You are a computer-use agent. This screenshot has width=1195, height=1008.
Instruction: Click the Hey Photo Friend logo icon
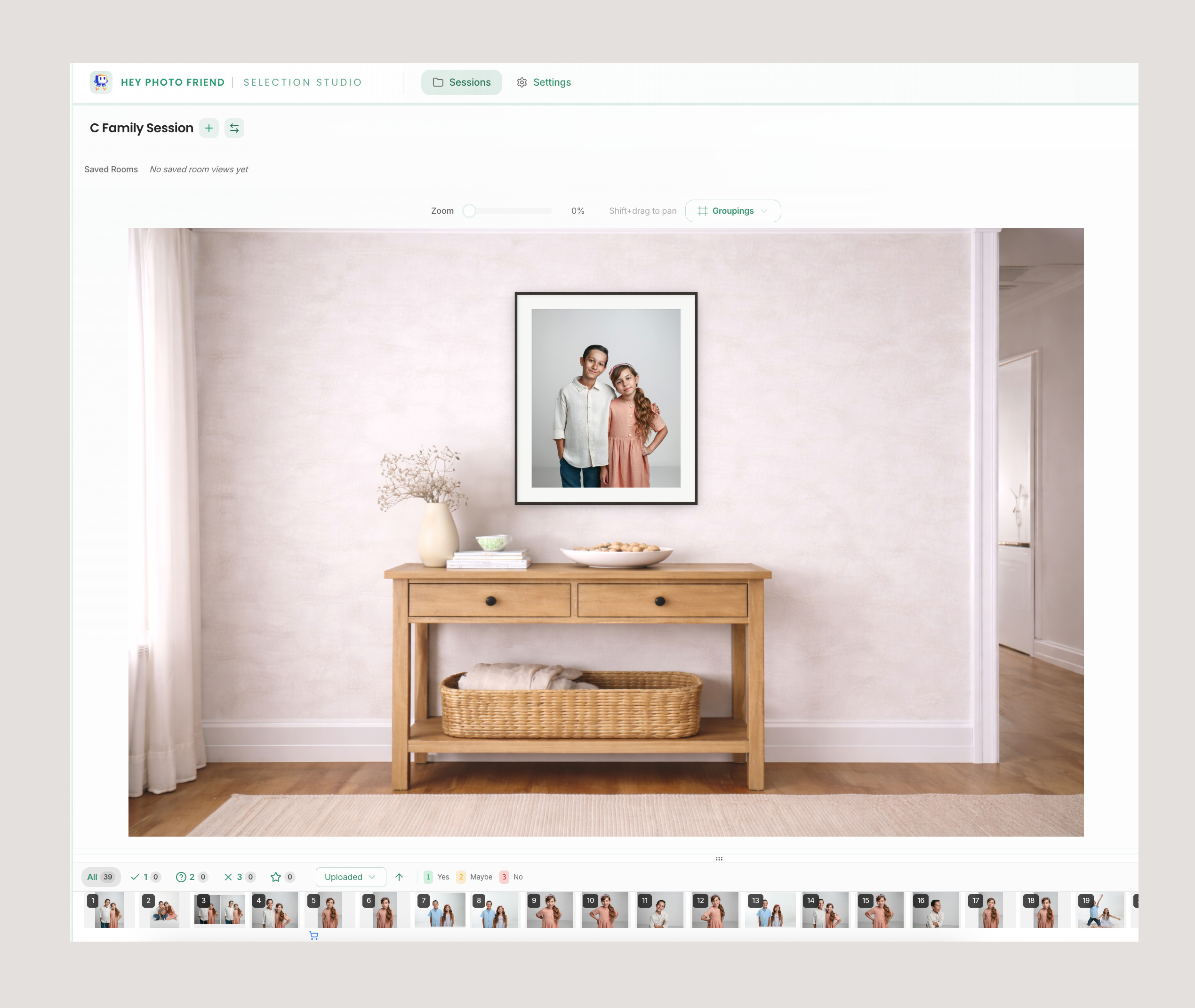point(101,82)
